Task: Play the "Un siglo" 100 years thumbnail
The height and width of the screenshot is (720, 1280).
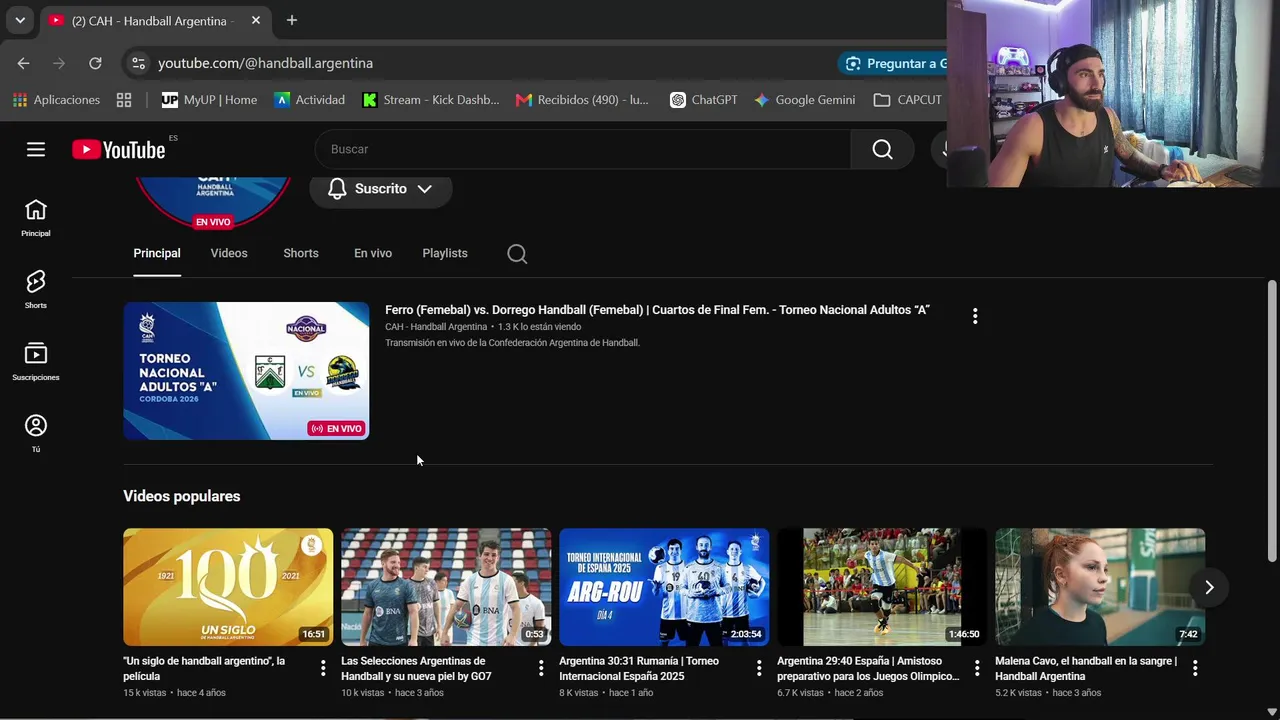Action: pyautogui.click(x=228, y=587)
